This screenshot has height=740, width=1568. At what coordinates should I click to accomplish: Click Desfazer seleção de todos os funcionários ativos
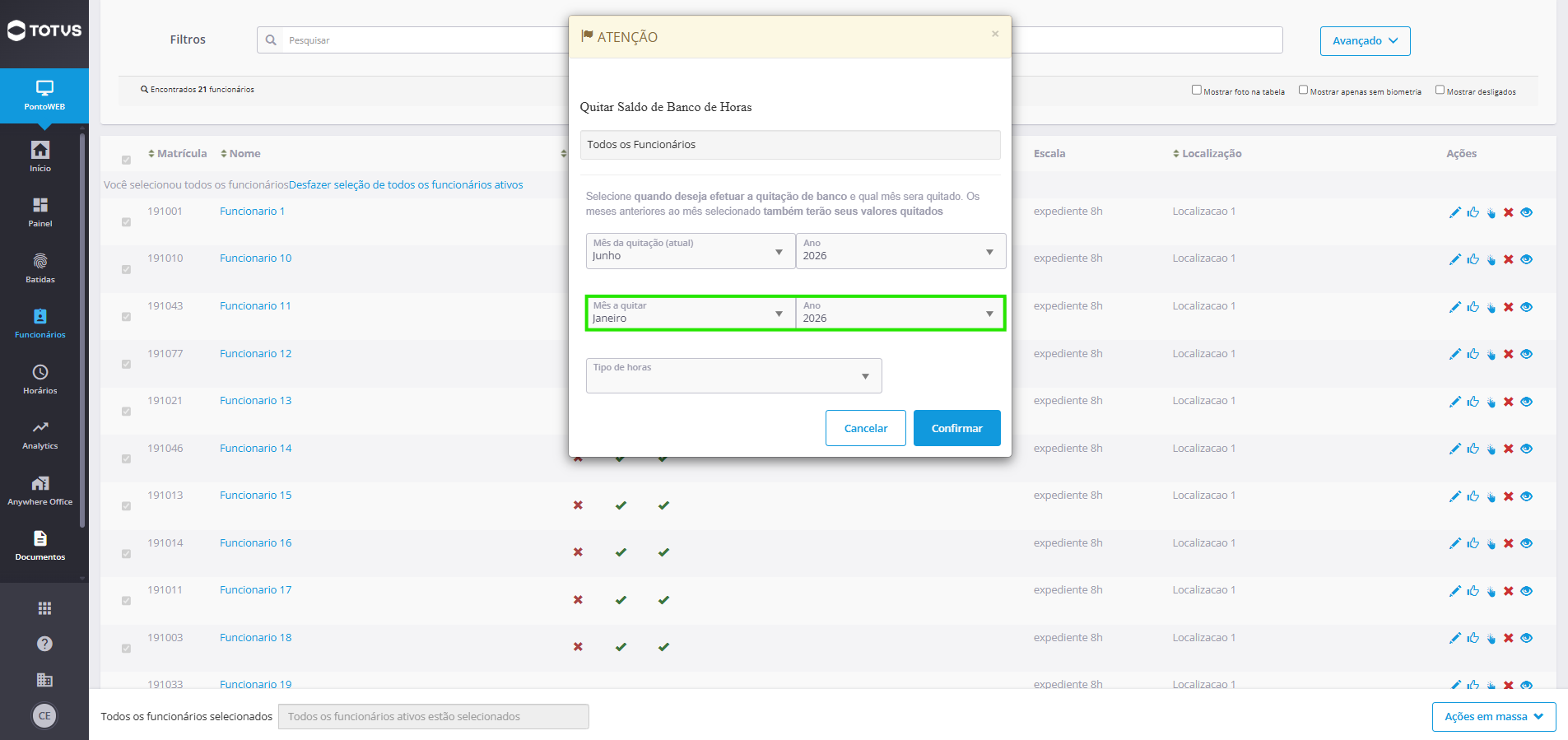406,184
